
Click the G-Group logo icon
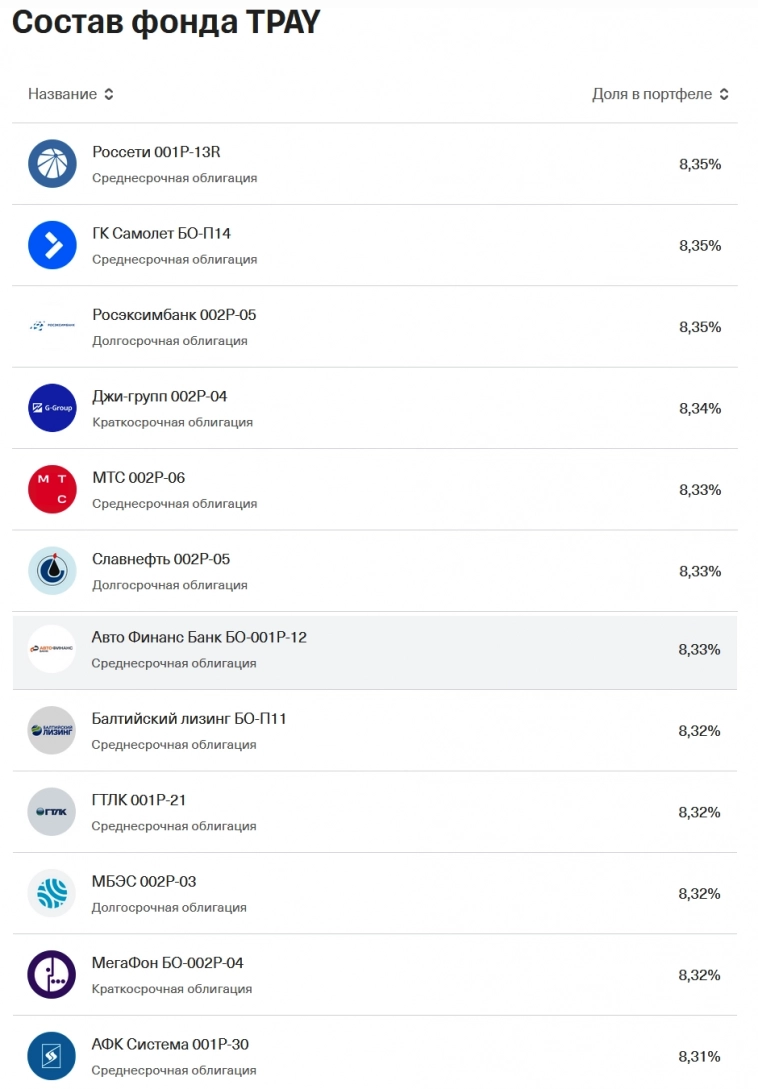[x=52, y=408]
